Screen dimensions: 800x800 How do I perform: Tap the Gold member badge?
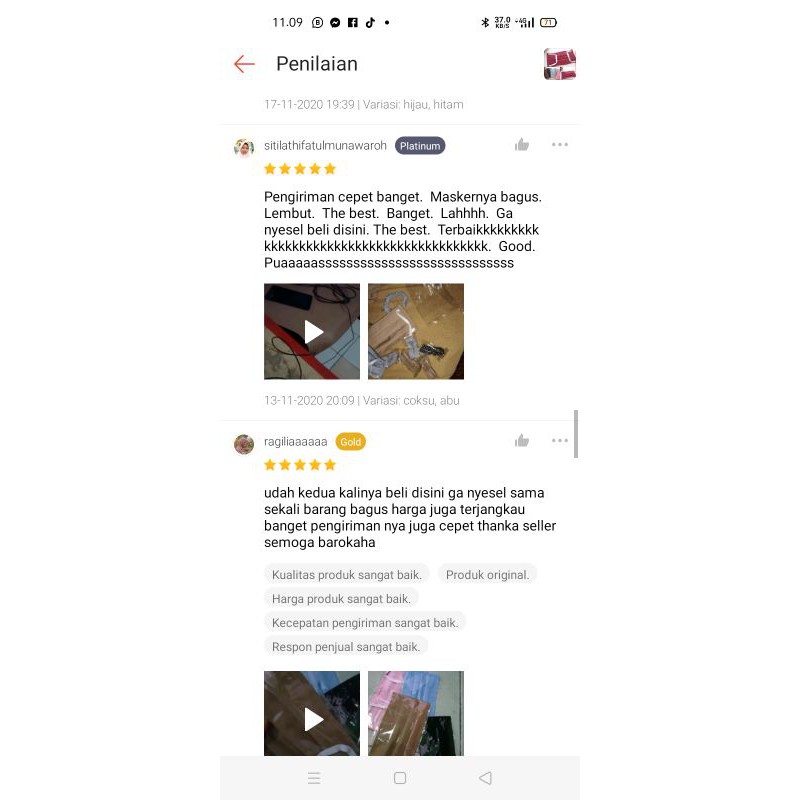351,442
